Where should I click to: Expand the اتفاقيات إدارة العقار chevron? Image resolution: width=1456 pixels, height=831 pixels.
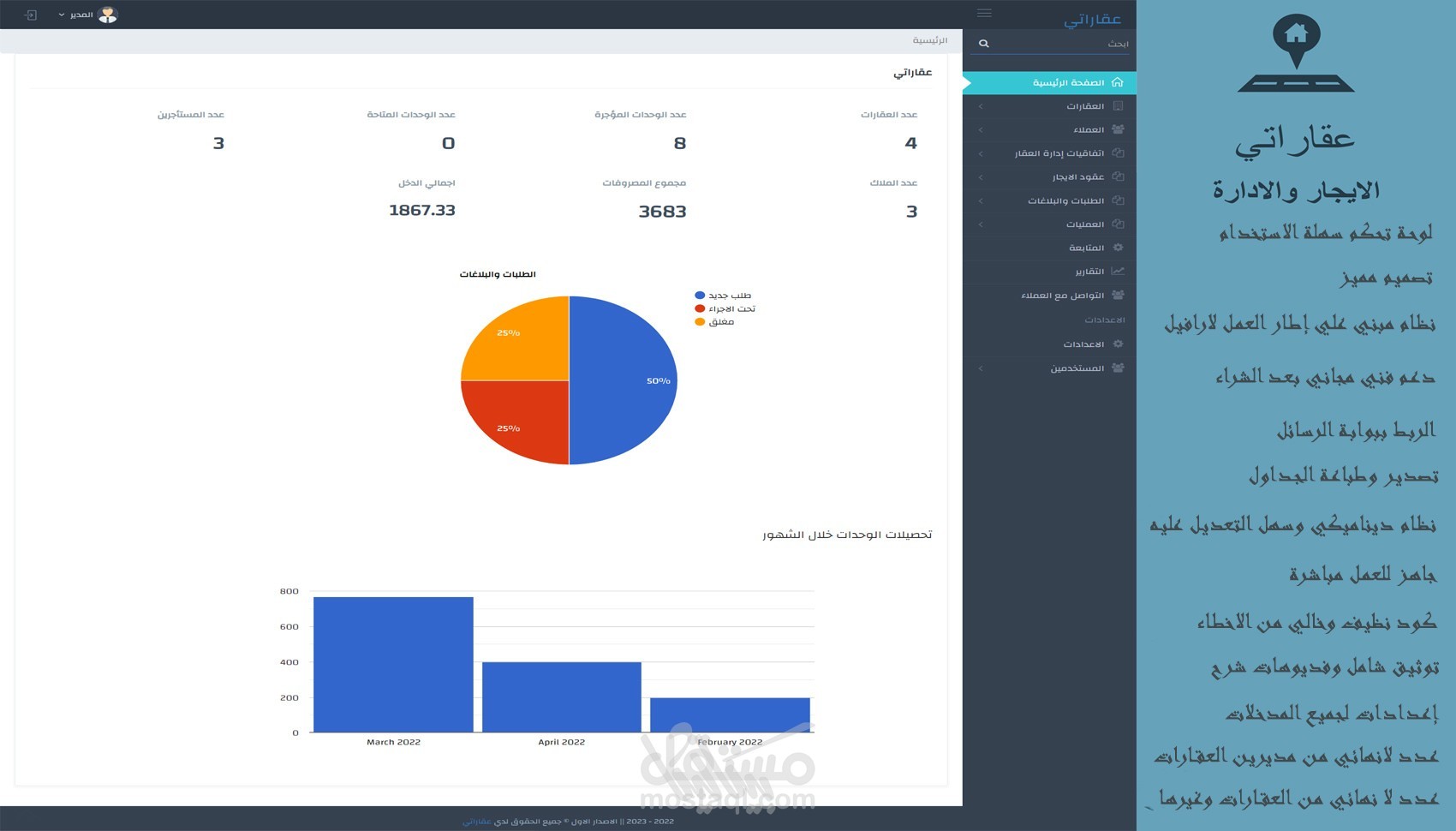tap(980, 153)
